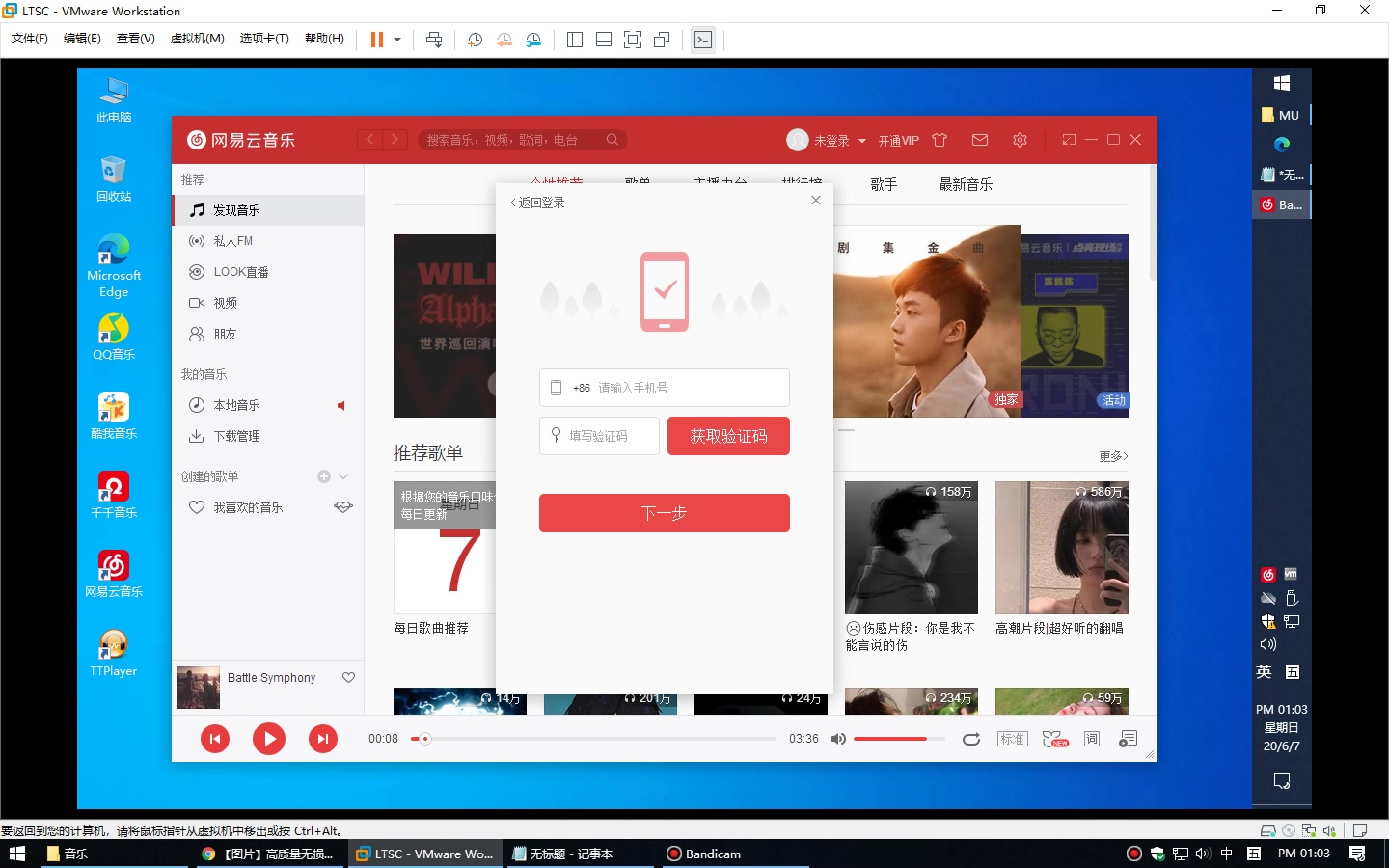The width and height of the screenshot is (1389, 868).
Task: Open the sound effects icon marked NEW
Action: 1054,739
